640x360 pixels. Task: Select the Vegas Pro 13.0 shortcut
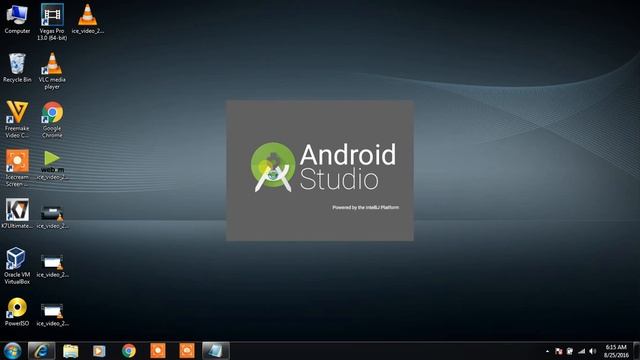pos(52,22)
